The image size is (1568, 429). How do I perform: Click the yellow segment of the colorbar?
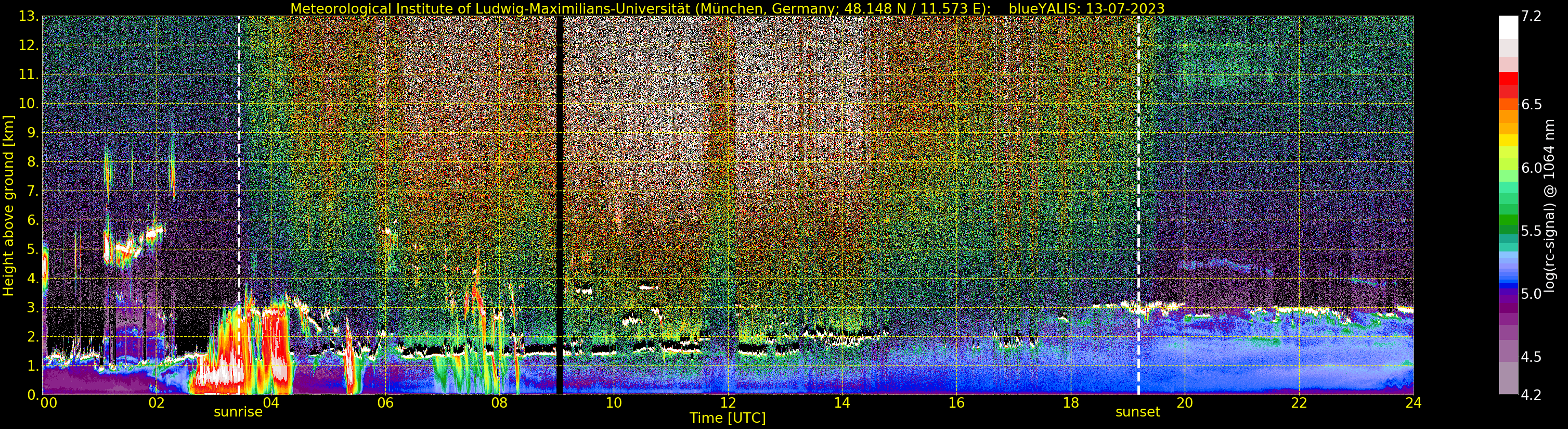(1508, 140)
